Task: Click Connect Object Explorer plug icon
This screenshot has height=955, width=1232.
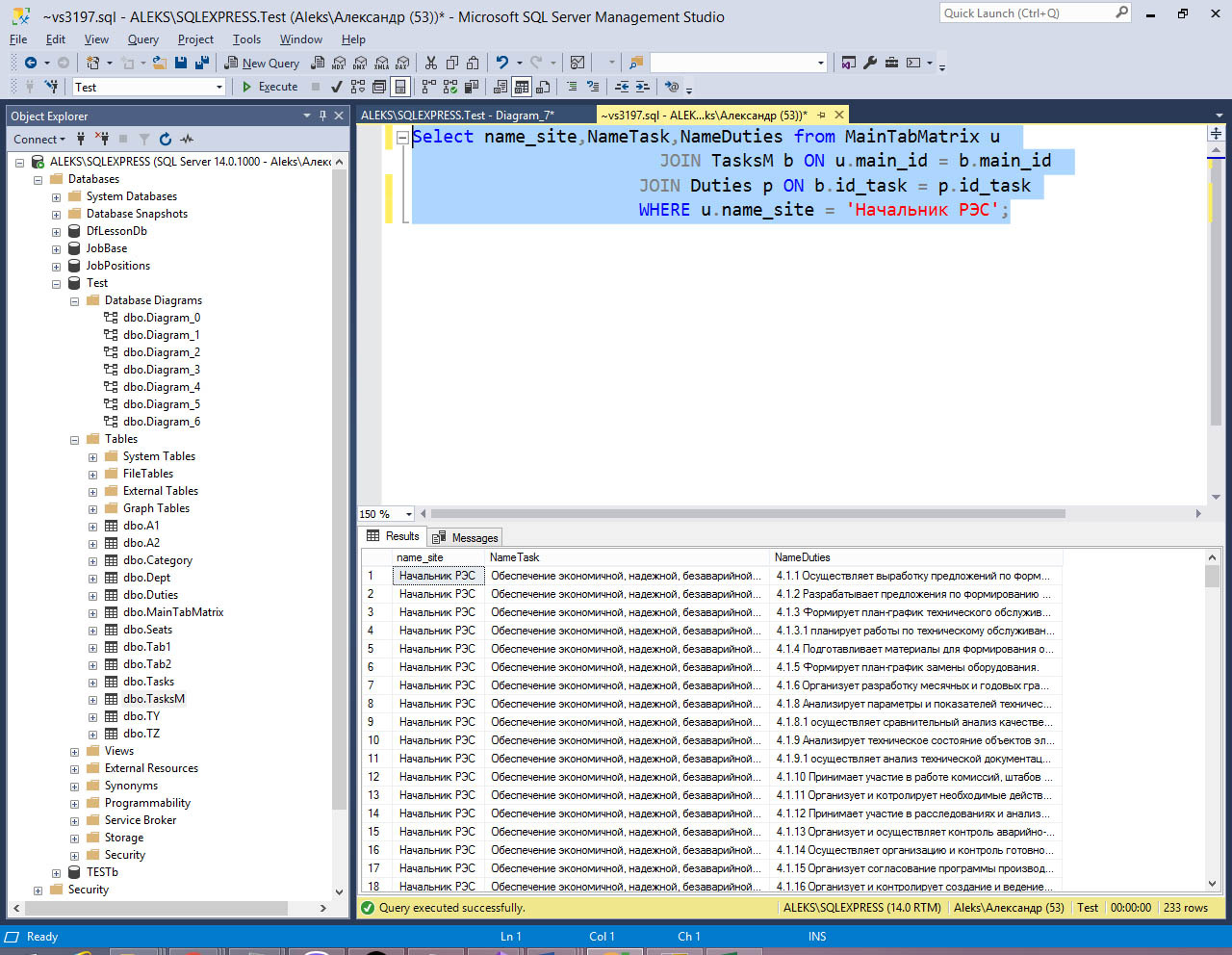Action: [x=81, y=139]
